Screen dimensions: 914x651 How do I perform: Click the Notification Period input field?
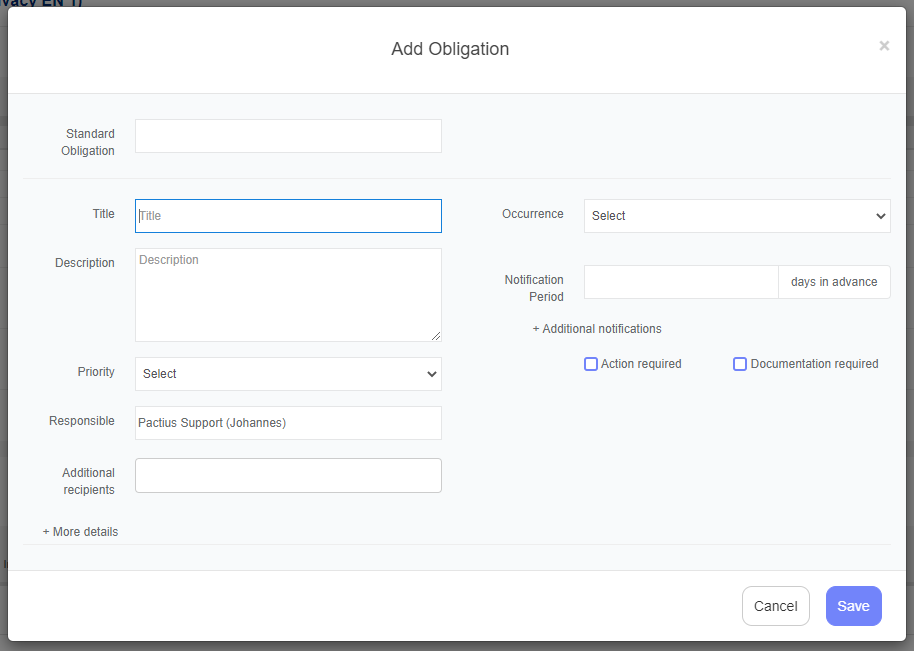click(x=681, y=282)
